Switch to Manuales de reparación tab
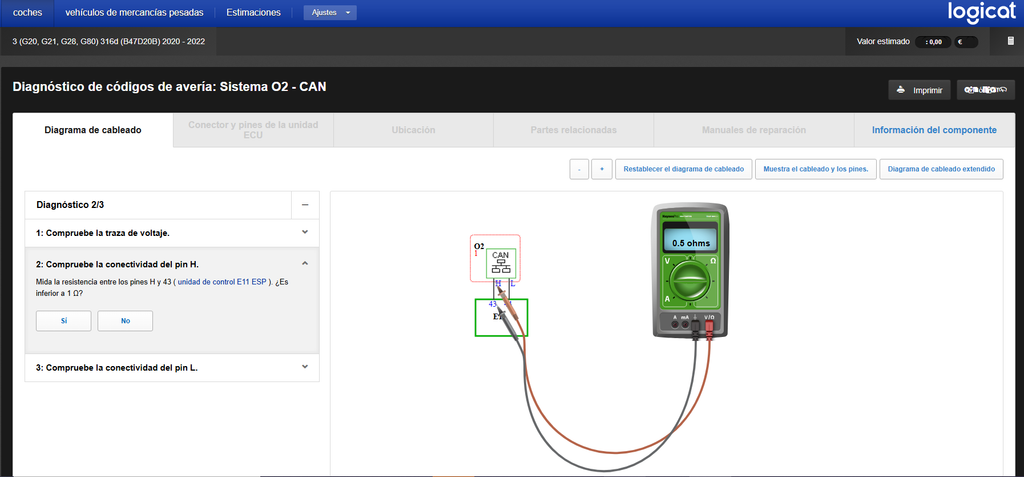 (x=754, y=130)
